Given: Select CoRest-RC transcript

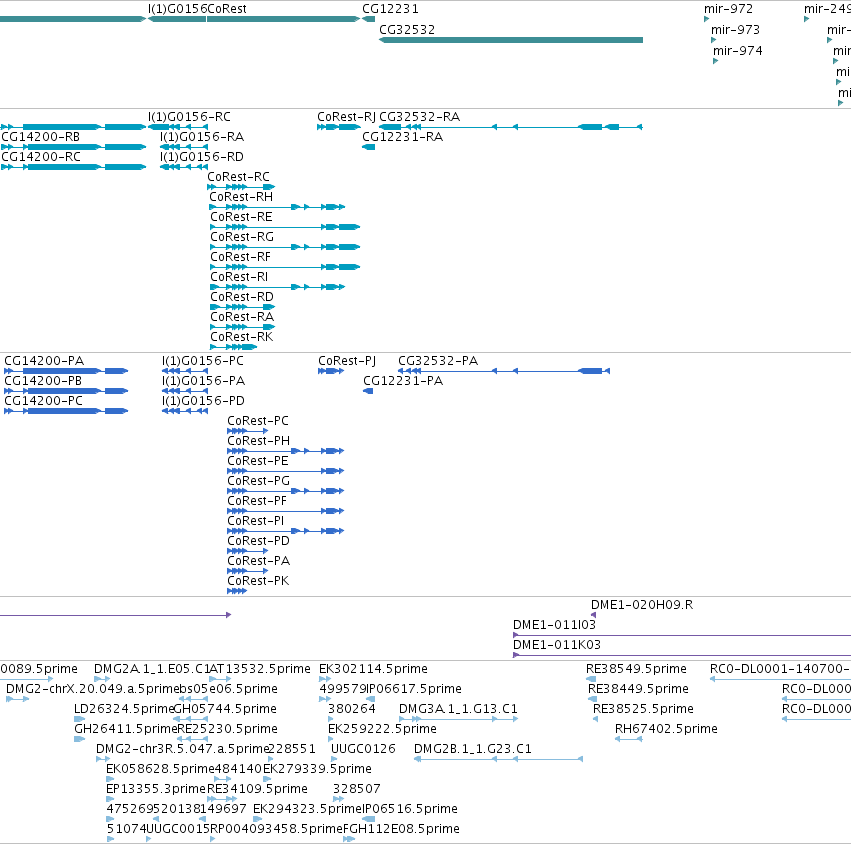Looking at the screenshot, I should click(241, 187).
